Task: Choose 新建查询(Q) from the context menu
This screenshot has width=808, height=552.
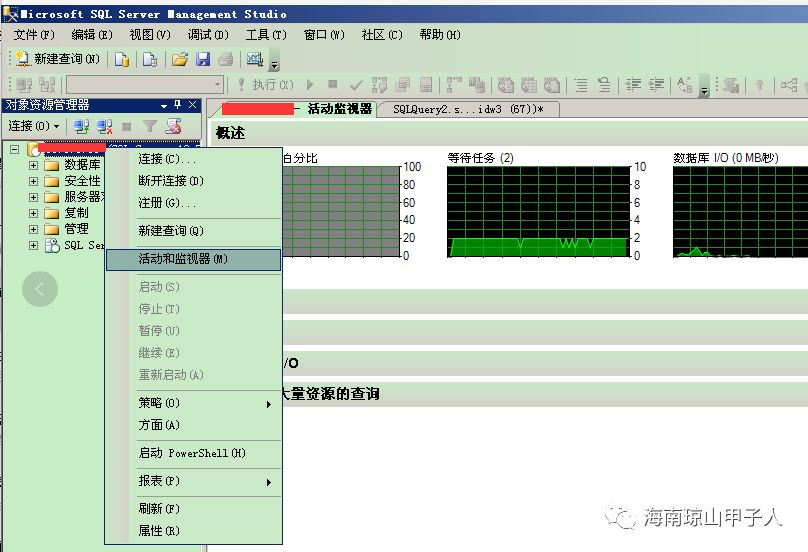Action: (194, 231)
